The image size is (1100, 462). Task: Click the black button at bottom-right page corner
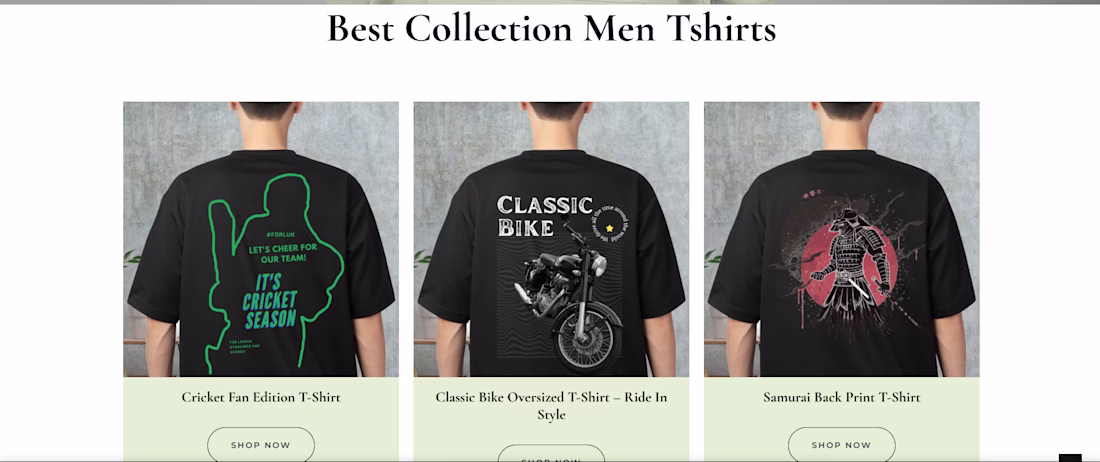pos(1071,458)
